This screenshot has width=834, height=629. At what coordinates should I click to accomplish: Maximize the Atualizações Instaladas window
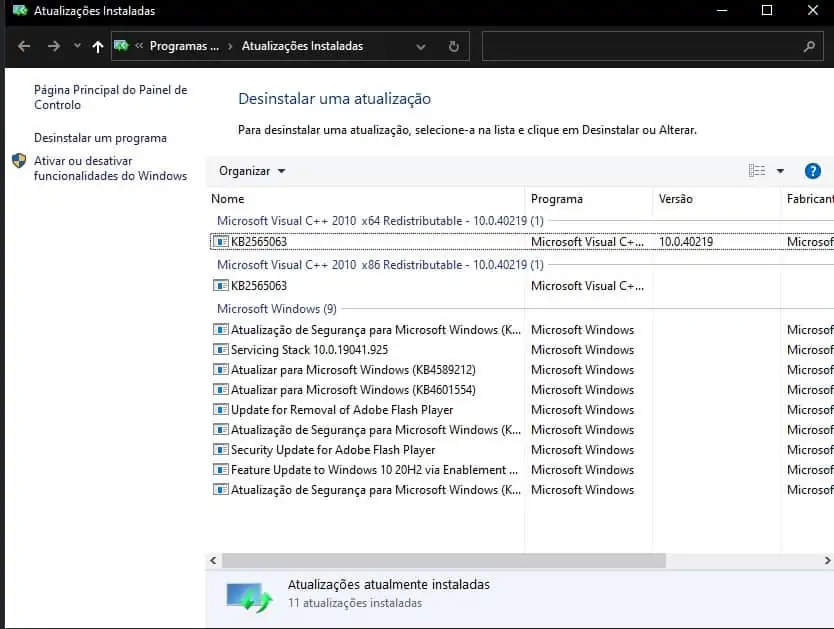point(767,10)
